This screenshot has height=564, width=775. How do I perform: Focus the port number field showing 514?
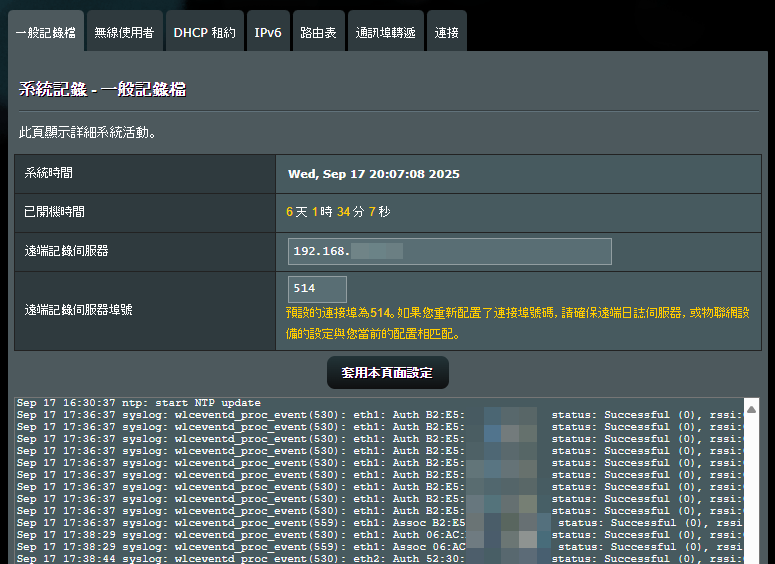[x=317, y=289]
